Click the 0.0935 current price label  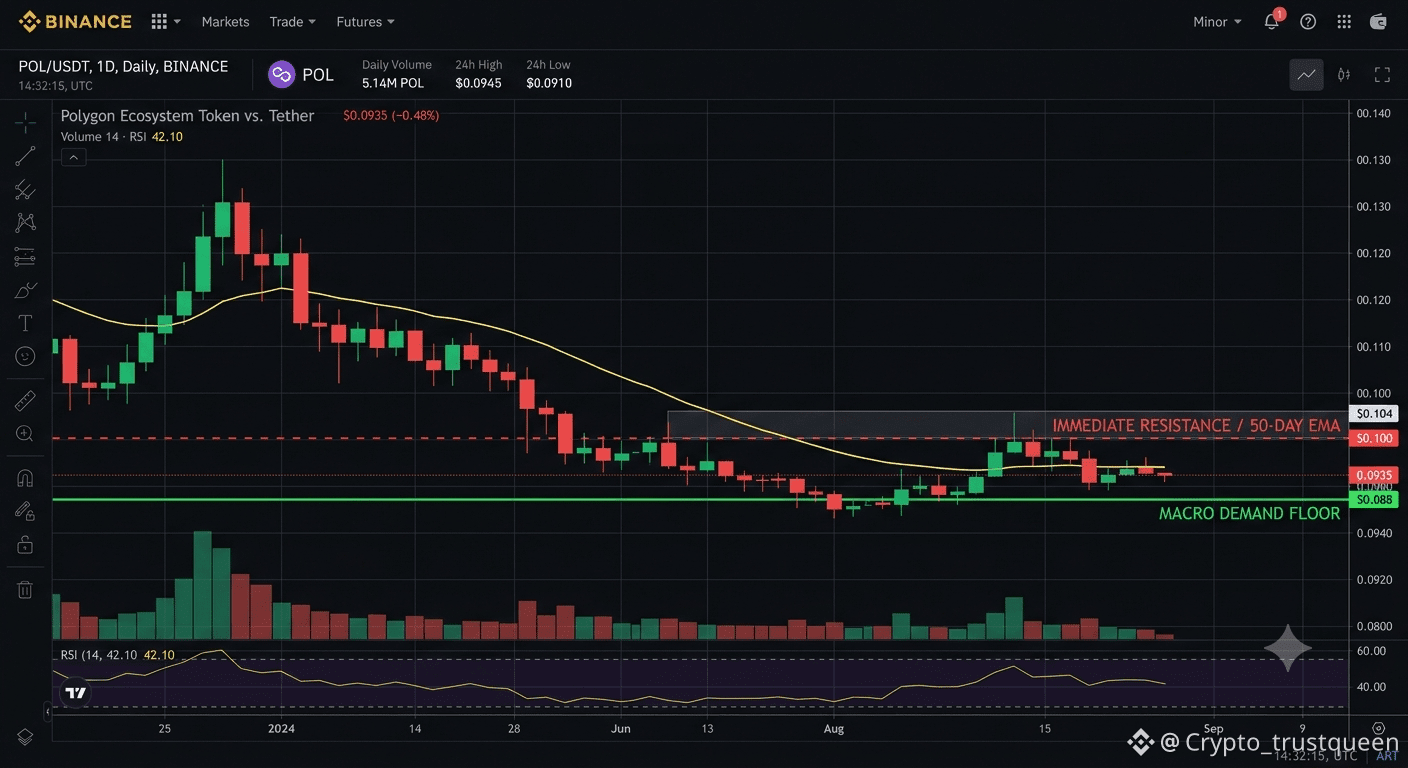1372,475
